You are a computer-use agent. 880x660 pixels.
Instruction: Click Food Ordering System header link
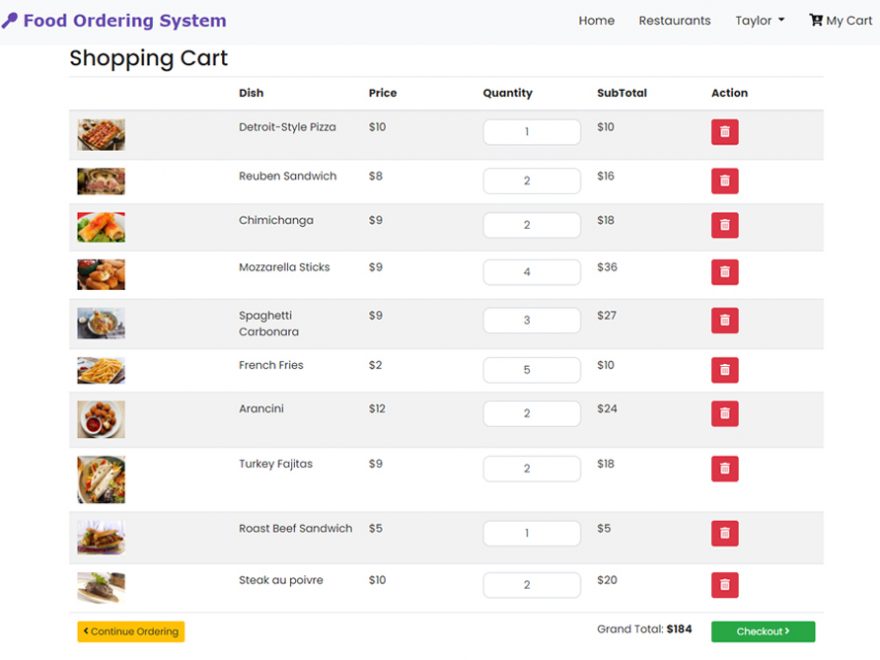125,20
